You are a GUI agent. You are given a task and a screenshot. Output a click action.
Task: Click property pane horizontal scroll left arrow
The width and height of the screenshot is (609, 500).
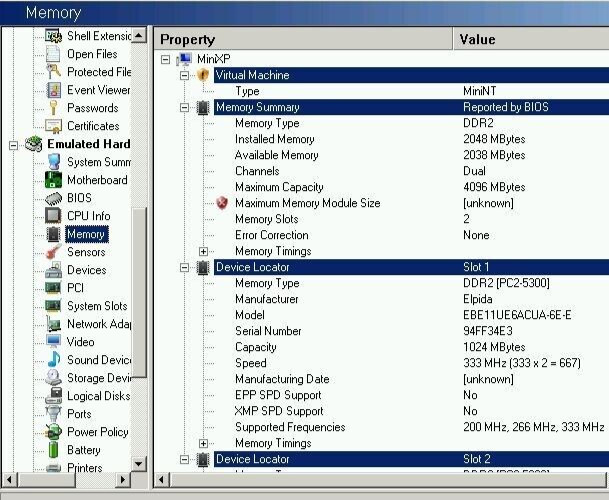coord(162,480)
